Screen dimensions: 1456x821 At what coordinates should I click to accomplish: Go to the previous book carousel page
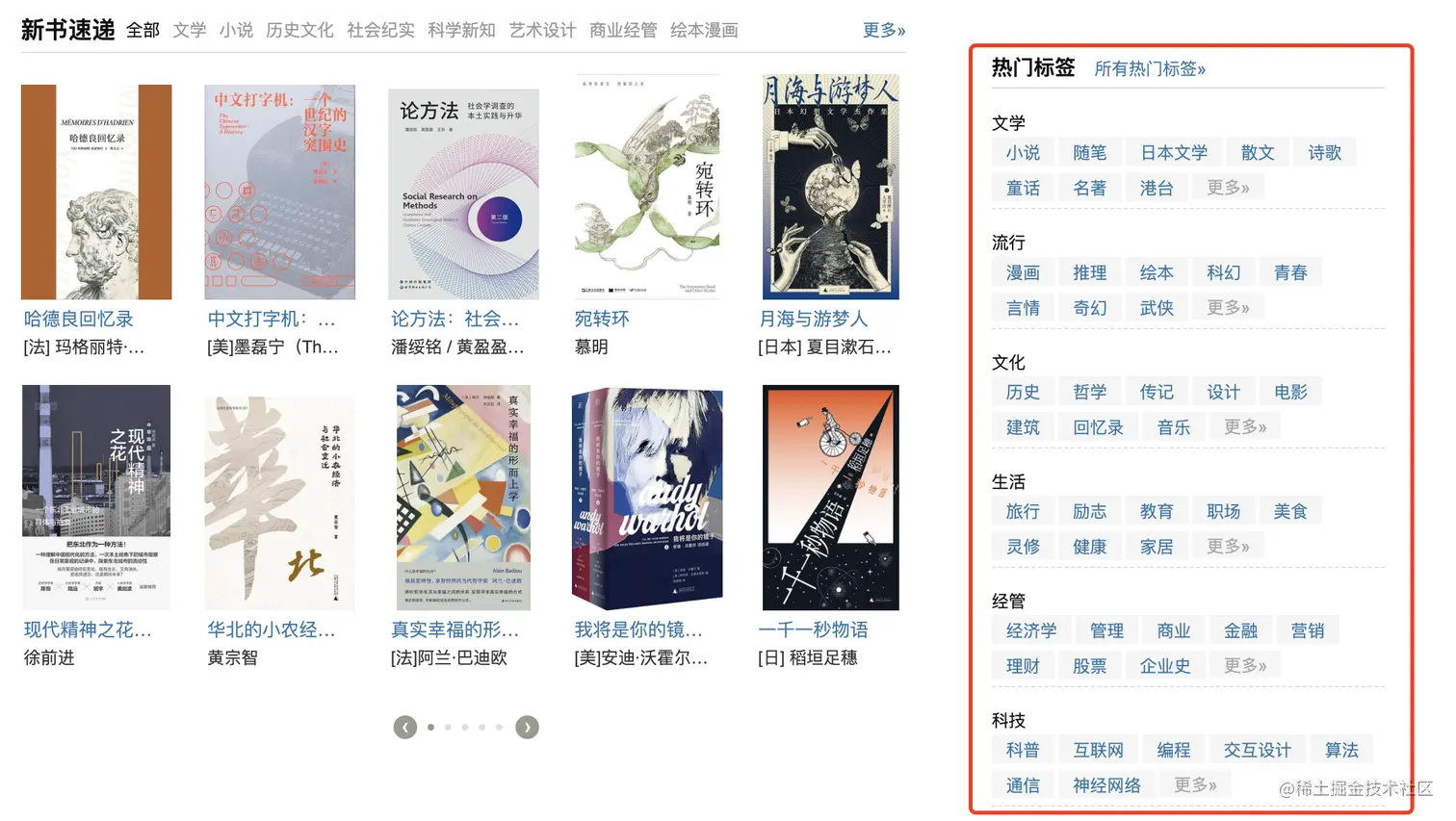click(x=405, y=728)
